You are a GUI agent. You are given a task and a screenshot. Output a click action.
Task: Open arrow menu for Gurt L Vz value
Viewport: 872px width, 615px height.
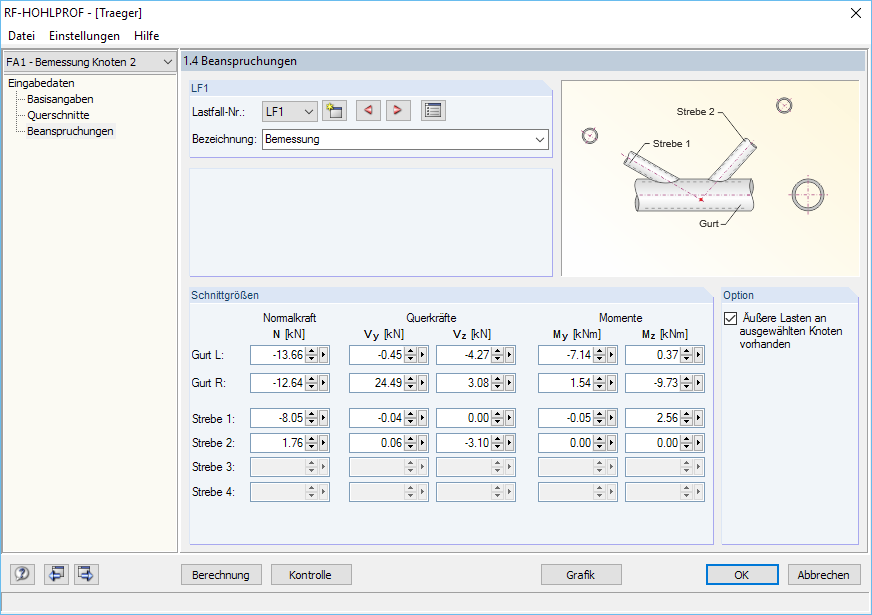(509, 355)
